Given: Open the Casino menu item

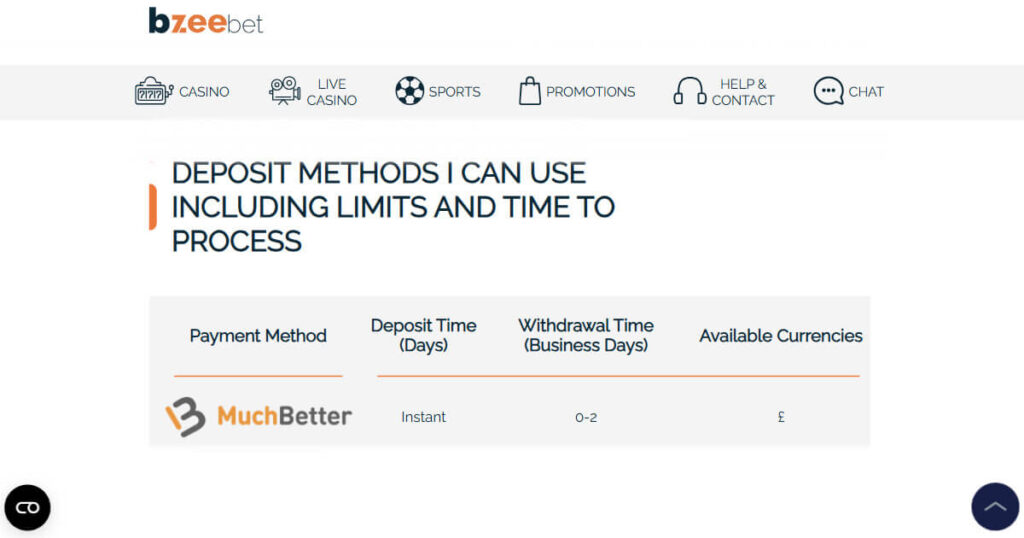Looking at the screenshot, I should 204,92.
